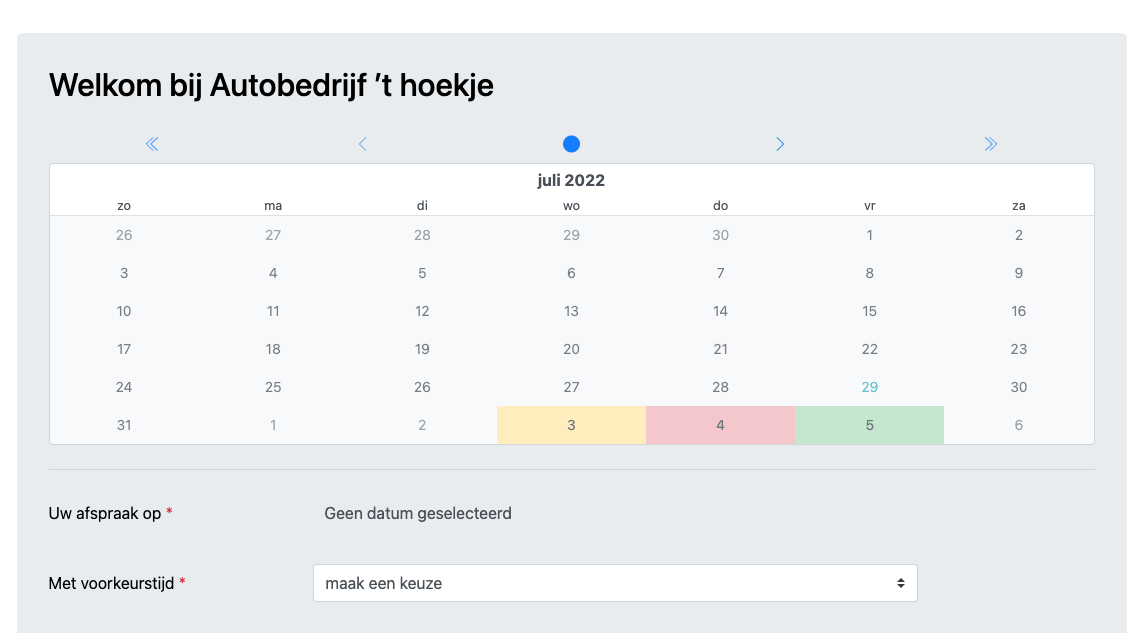The height and width of the screenshot is (633, 1132).
Task: Select the red-highlighted date 4
Action: tap(720, 425)
